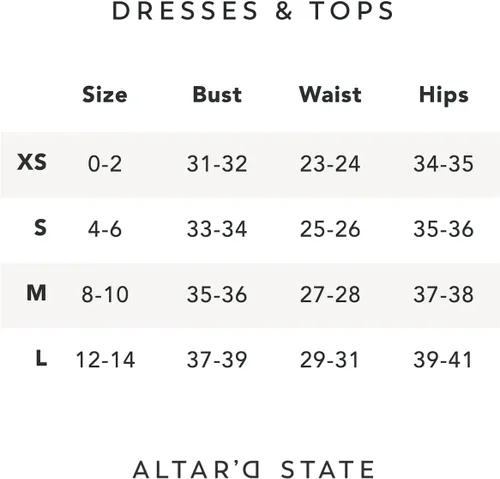Select the Waist column header
The image size is (500, 479).
pos(330,95)
